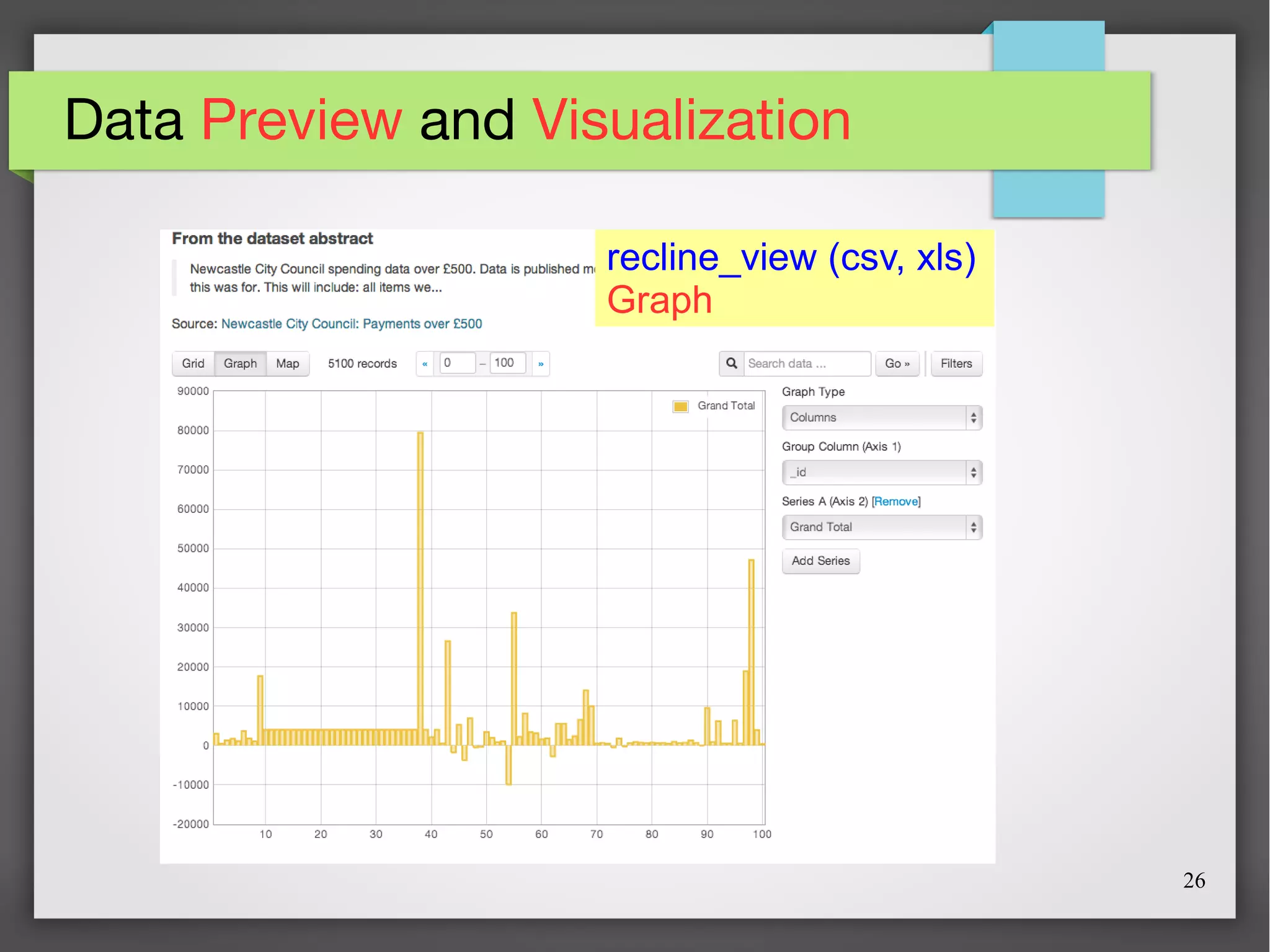Click the range start field showing 0
Viewport: 1270px width, 952px height.
click(457, 363)
